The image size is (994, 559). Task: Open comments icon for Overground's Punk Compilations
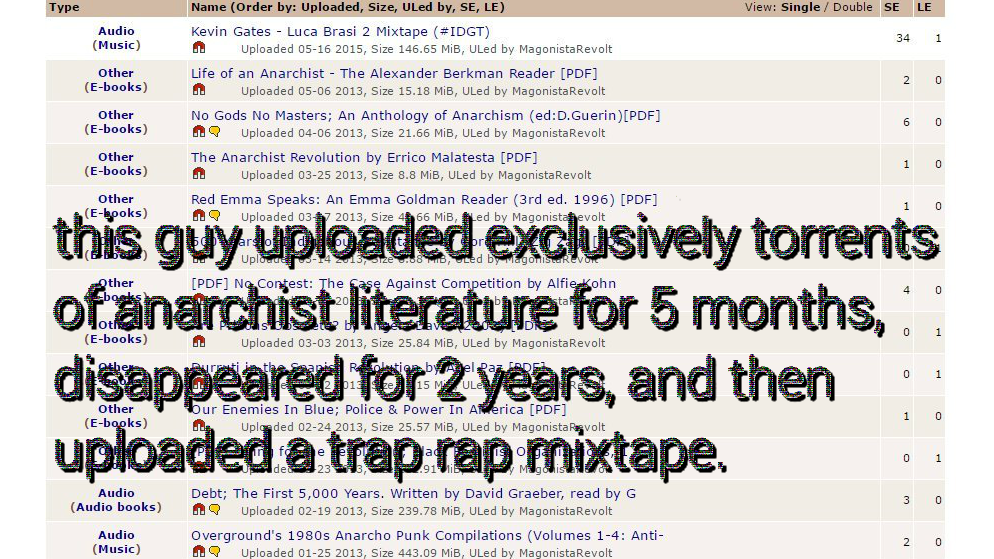pyautogui.click(x=214, y=552)
